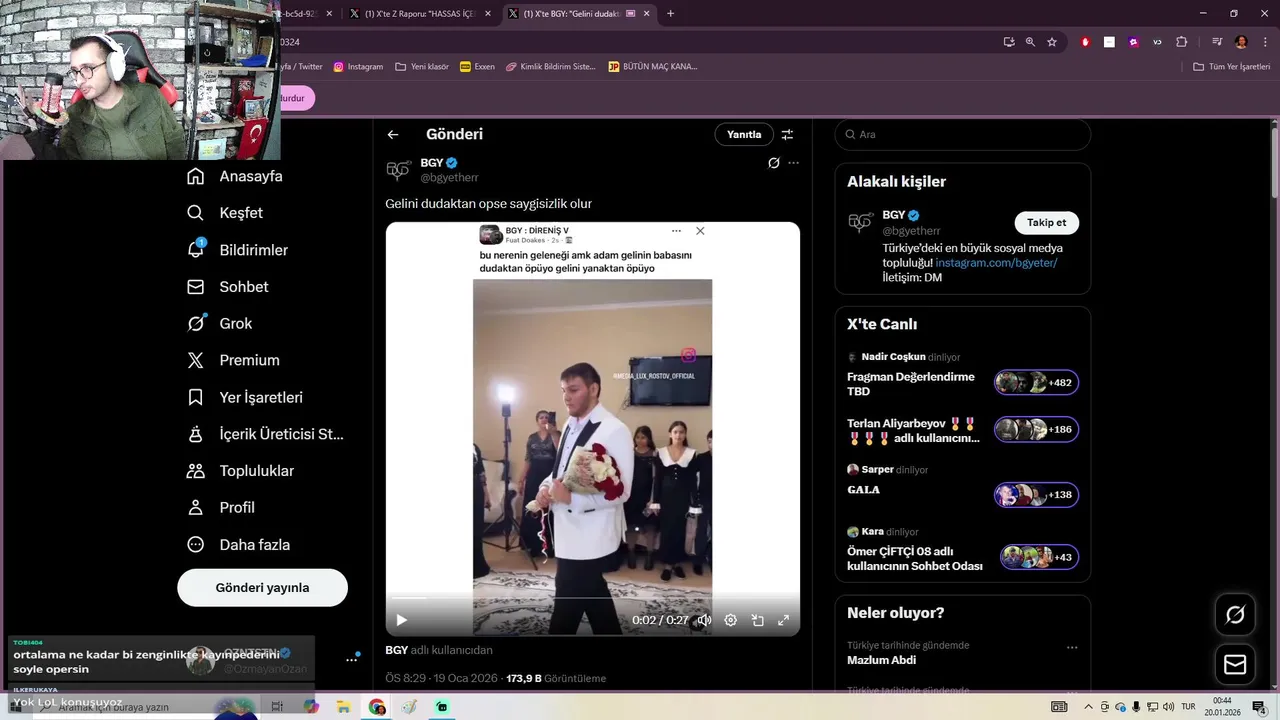Open instagram.com/bgyeter/ link
Image resolution: width=1280 pixels, height=720 pixels.
tap(996, 263)
